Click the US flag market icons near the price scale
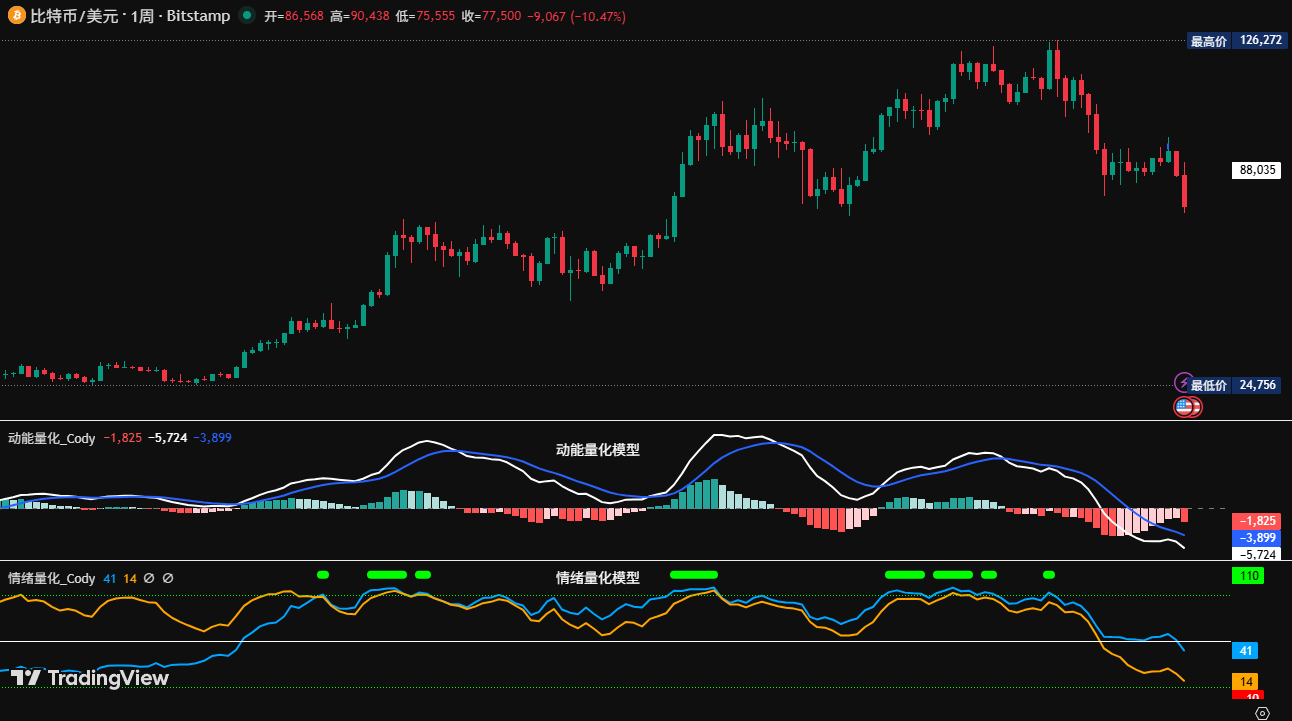Screen dimensions: 1292x721 [1186, 407]
